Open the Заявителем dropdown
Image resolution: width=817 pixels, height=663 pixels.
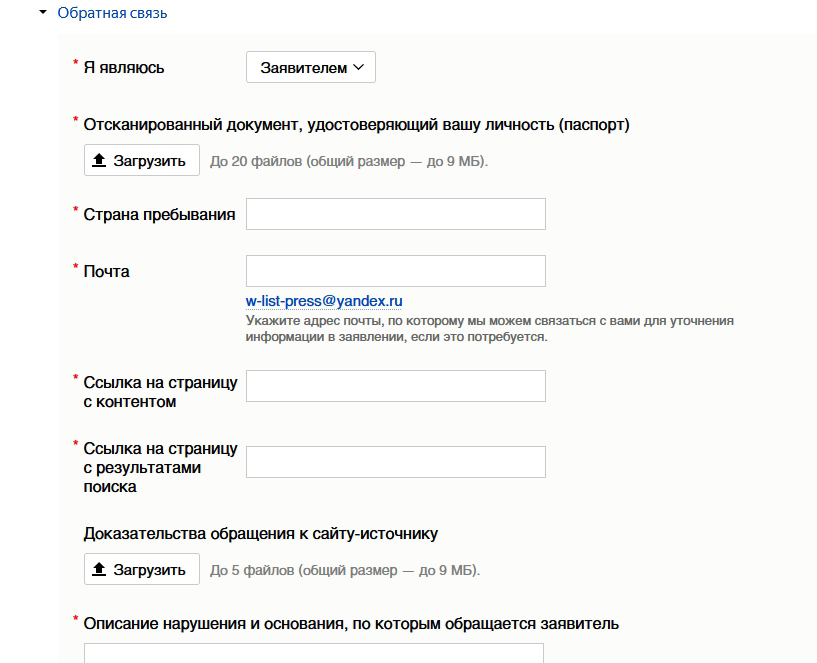[x=311, y=68]
